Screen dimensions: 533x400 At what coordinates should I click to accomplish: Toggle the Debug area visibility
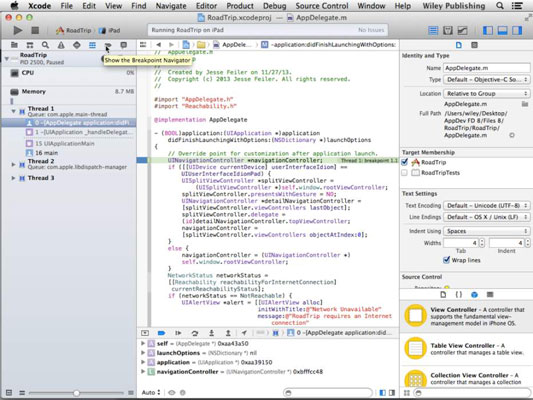pyautogui.click(x=502, y=31)
